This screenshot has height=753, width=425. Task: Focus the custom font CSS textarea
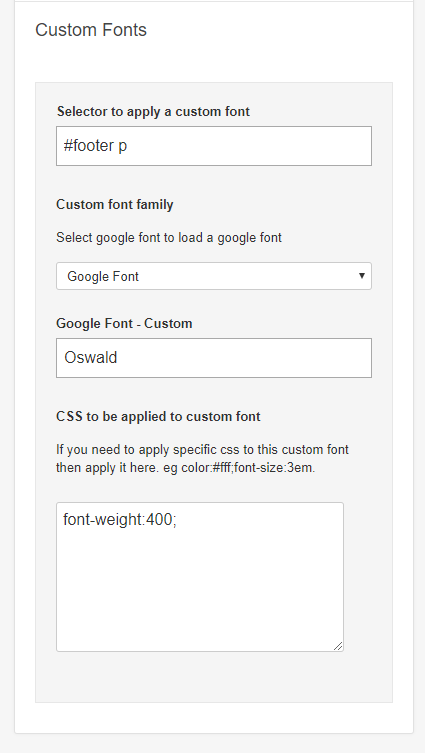[x=200, y=577]
